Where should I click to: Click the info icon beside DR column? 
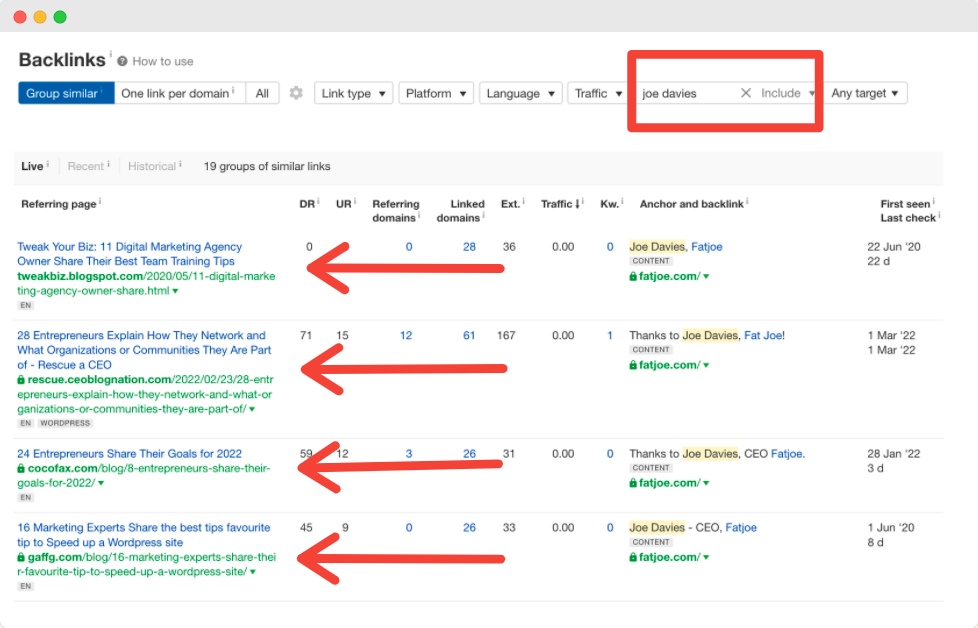(319, 203)
